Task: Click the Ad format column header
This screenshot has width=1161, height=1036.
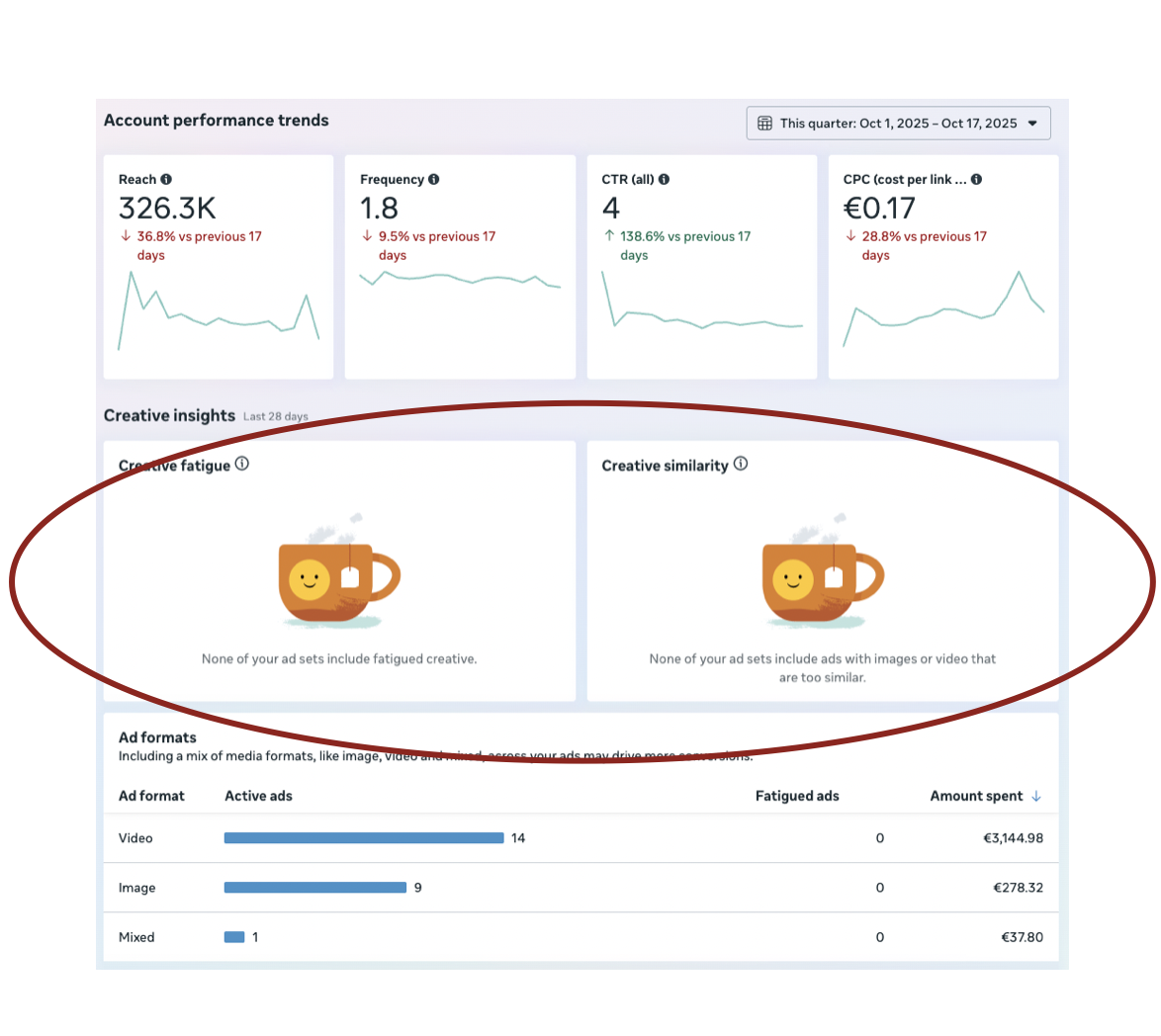Action: (x=151, y=796)
